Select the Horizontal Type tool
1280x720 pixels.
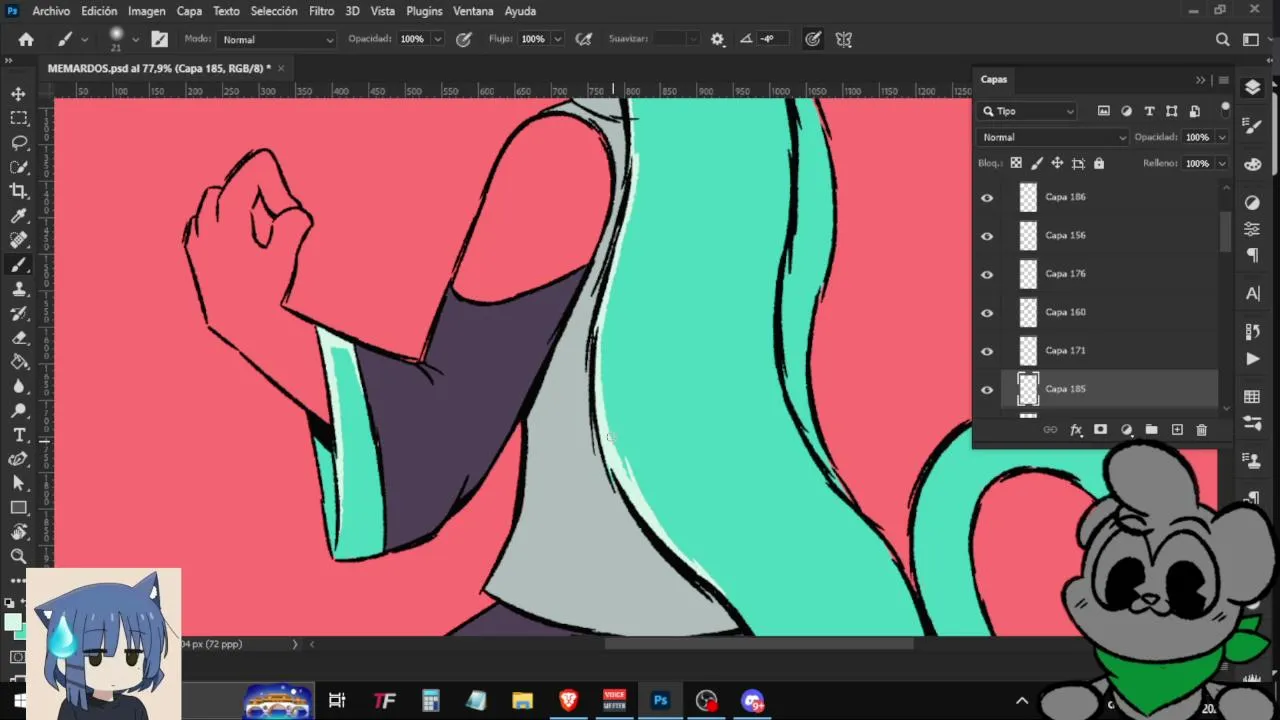point(18,435)
